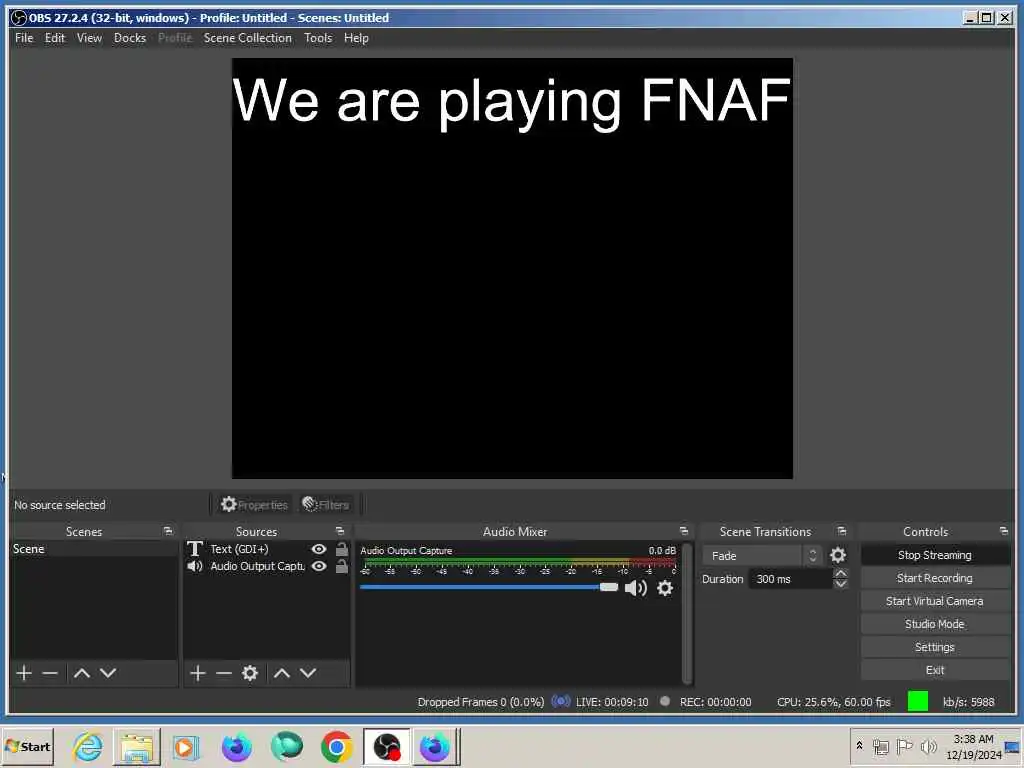This screenshot has width=1024, height=768.
Task: Move source up in Sources panel
Action: pyautogui.click(x=281, y=673)
